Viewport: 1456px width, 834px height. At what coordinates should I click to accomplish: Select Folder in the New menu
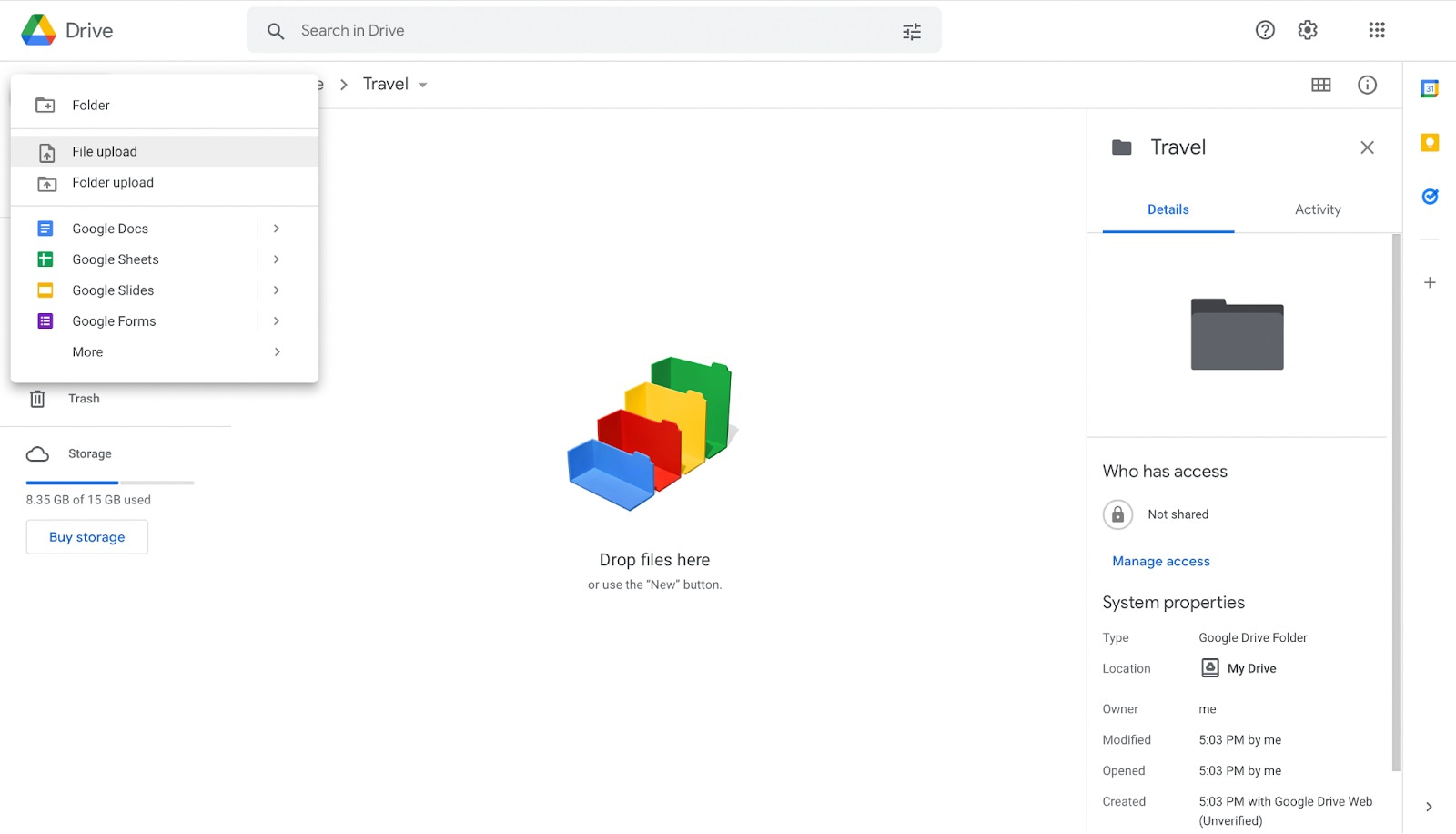pyautogui.click(x=165, y=105)
